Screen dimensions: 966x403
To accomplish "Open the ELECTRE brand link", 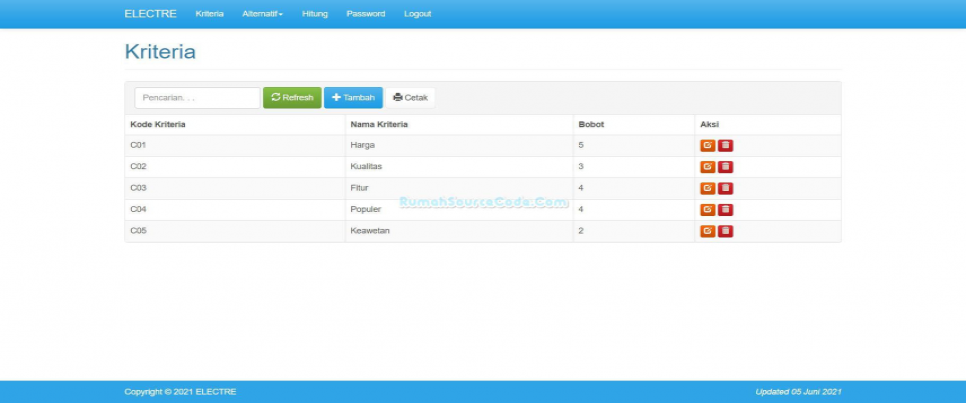I will (x=150, y=14).
